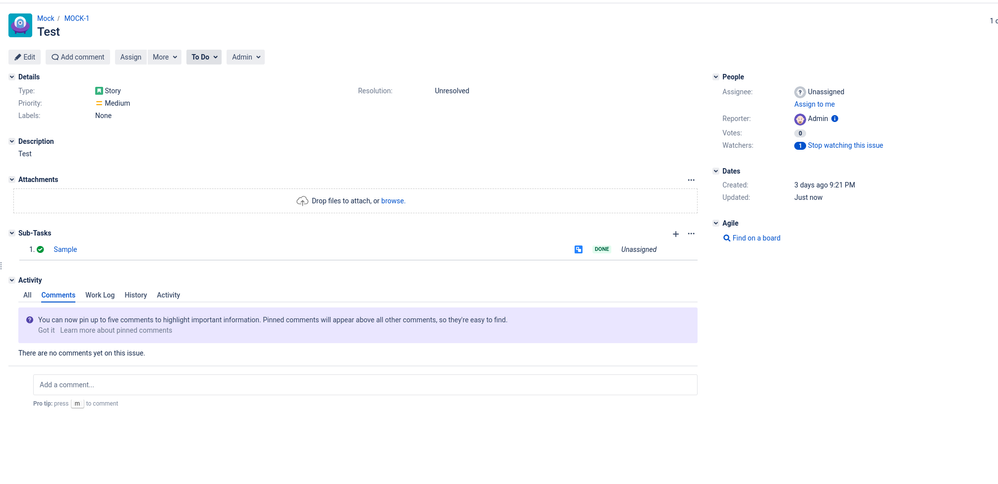998x484 pixels.
Task: Add a sub-task with the plus icon
Action: click(x=676, y=234)
